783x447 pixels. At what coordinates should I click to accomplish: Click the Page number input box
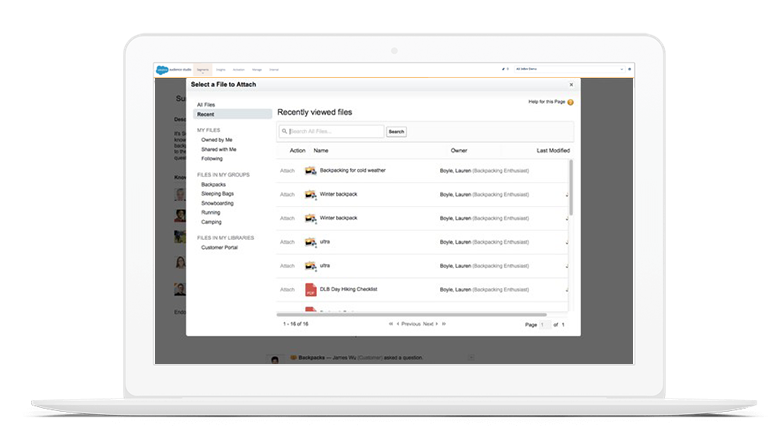coord(545,325)
